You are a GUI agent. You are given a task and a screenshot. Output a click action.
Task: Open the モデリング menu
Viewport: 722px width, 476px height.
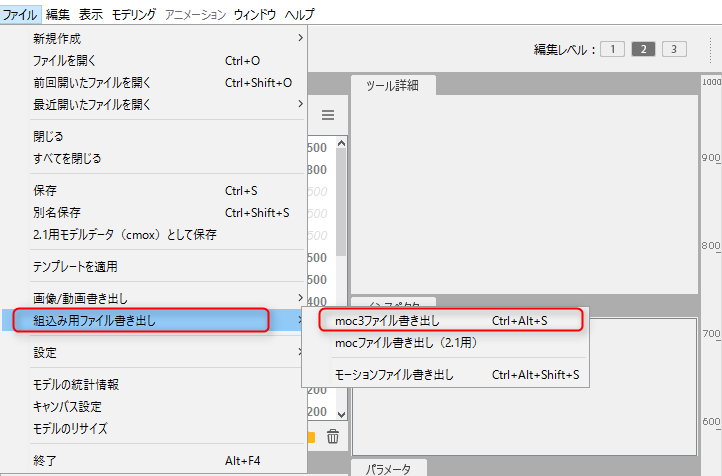133,14
